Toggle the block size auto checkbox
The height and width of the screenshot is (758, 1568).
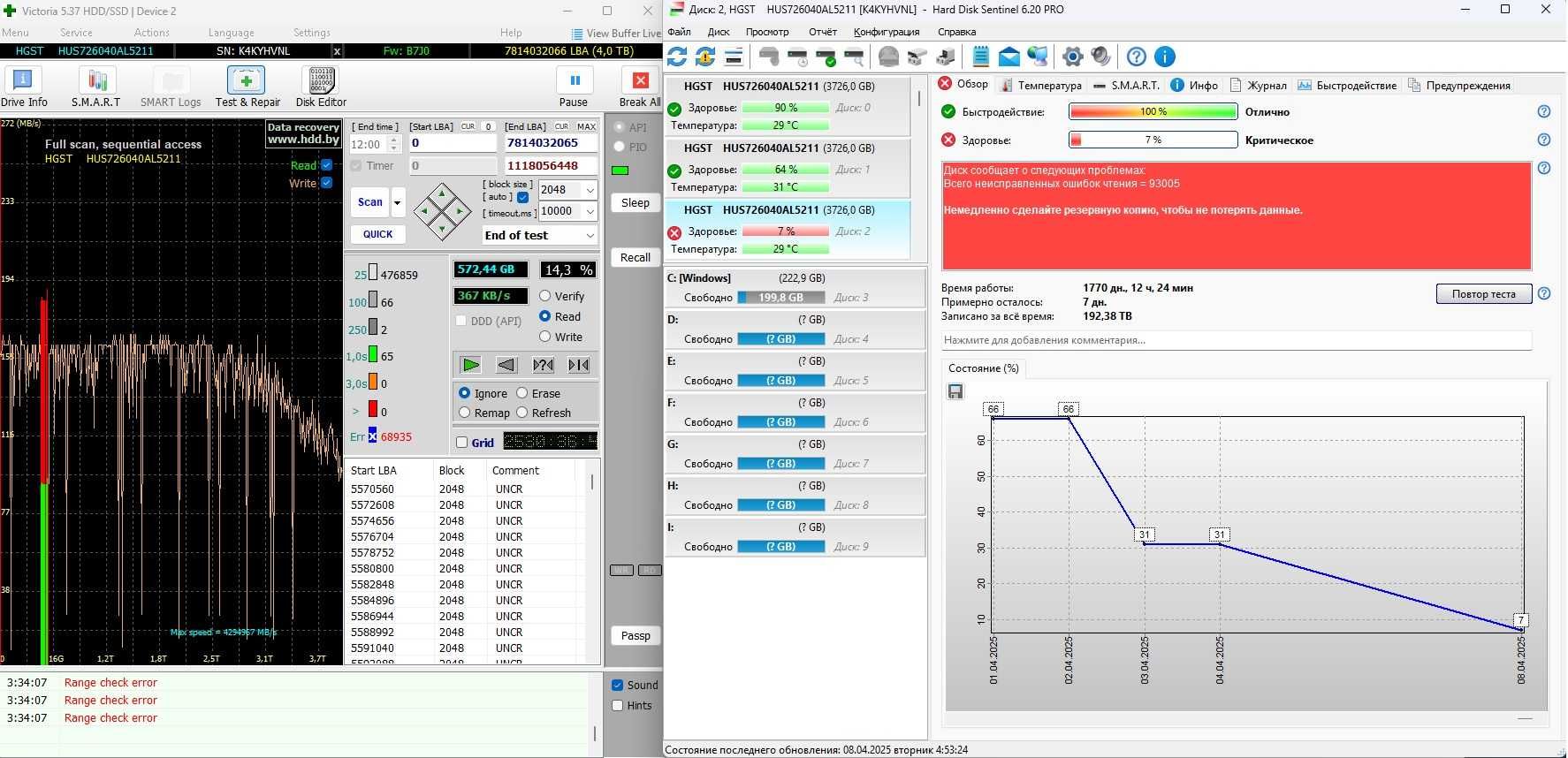(522, 197)
